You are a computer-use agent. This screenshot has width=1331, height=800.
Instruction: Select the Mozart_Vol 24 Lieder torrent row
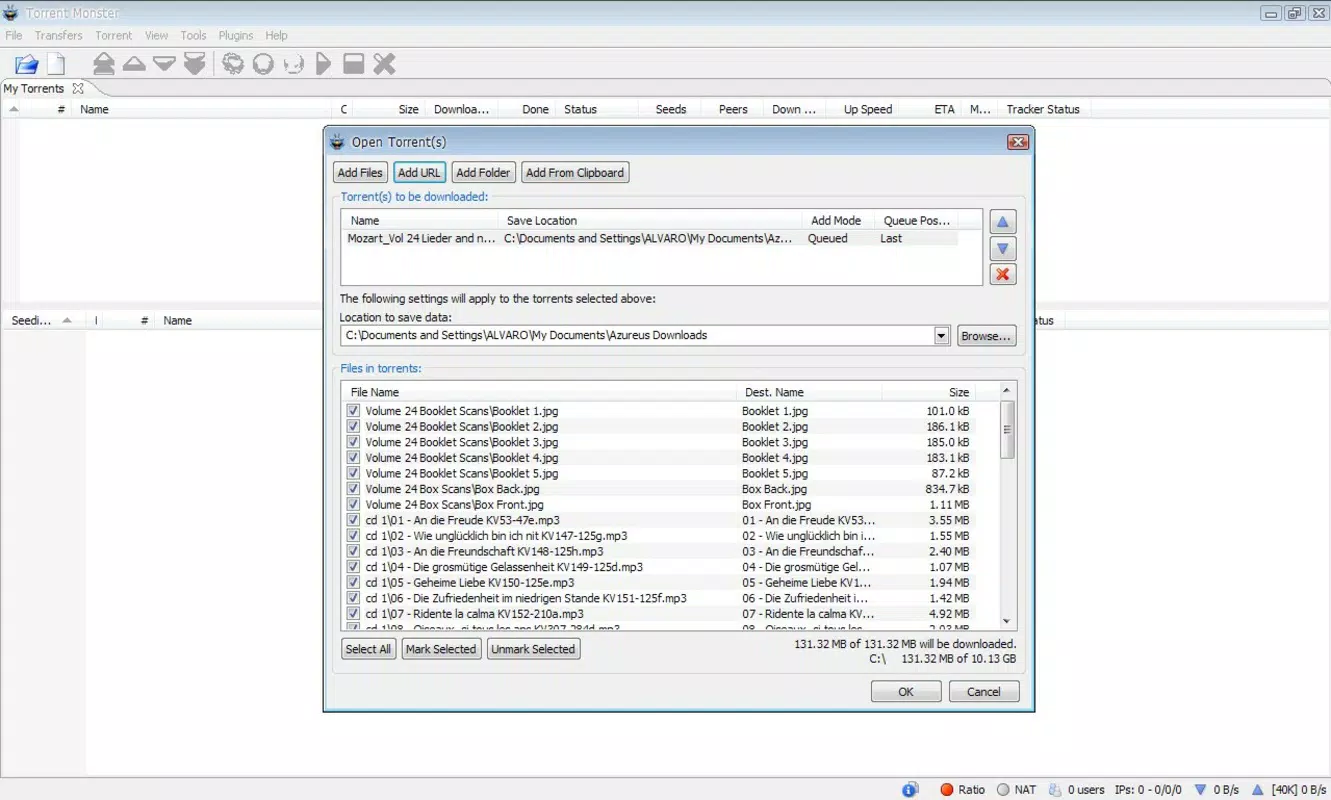(649, 239)
